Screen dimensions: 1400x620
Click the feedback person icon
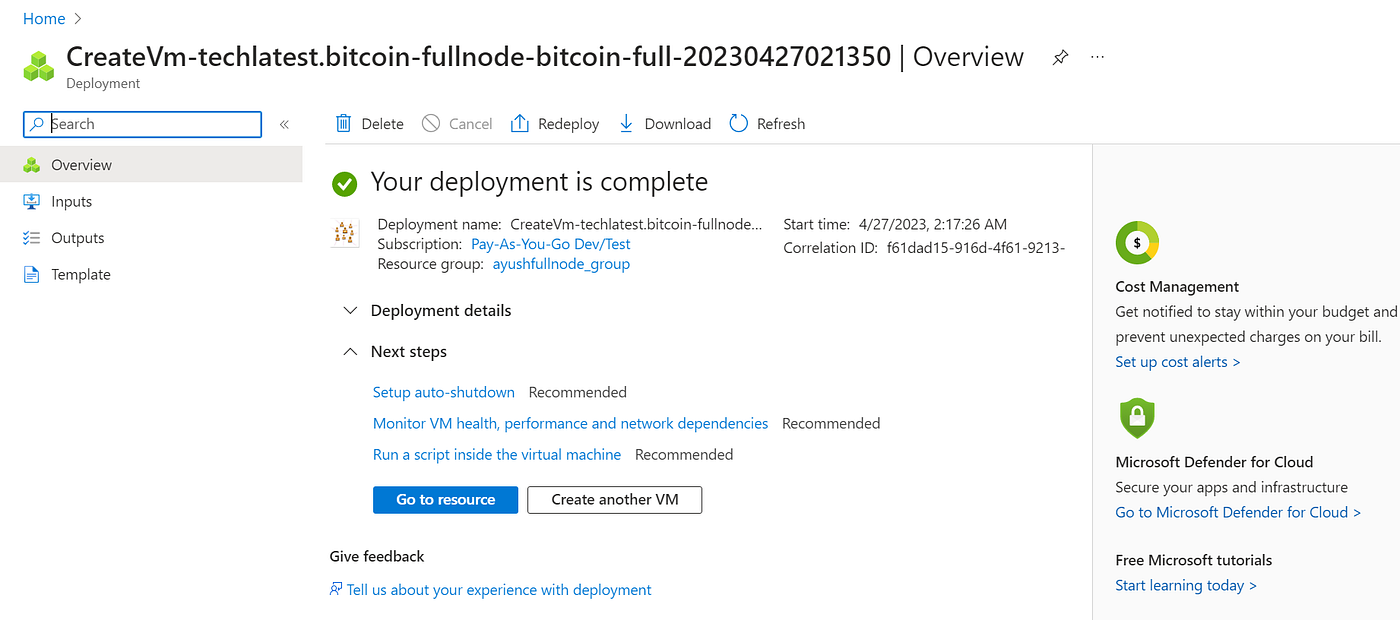(336, 589)
